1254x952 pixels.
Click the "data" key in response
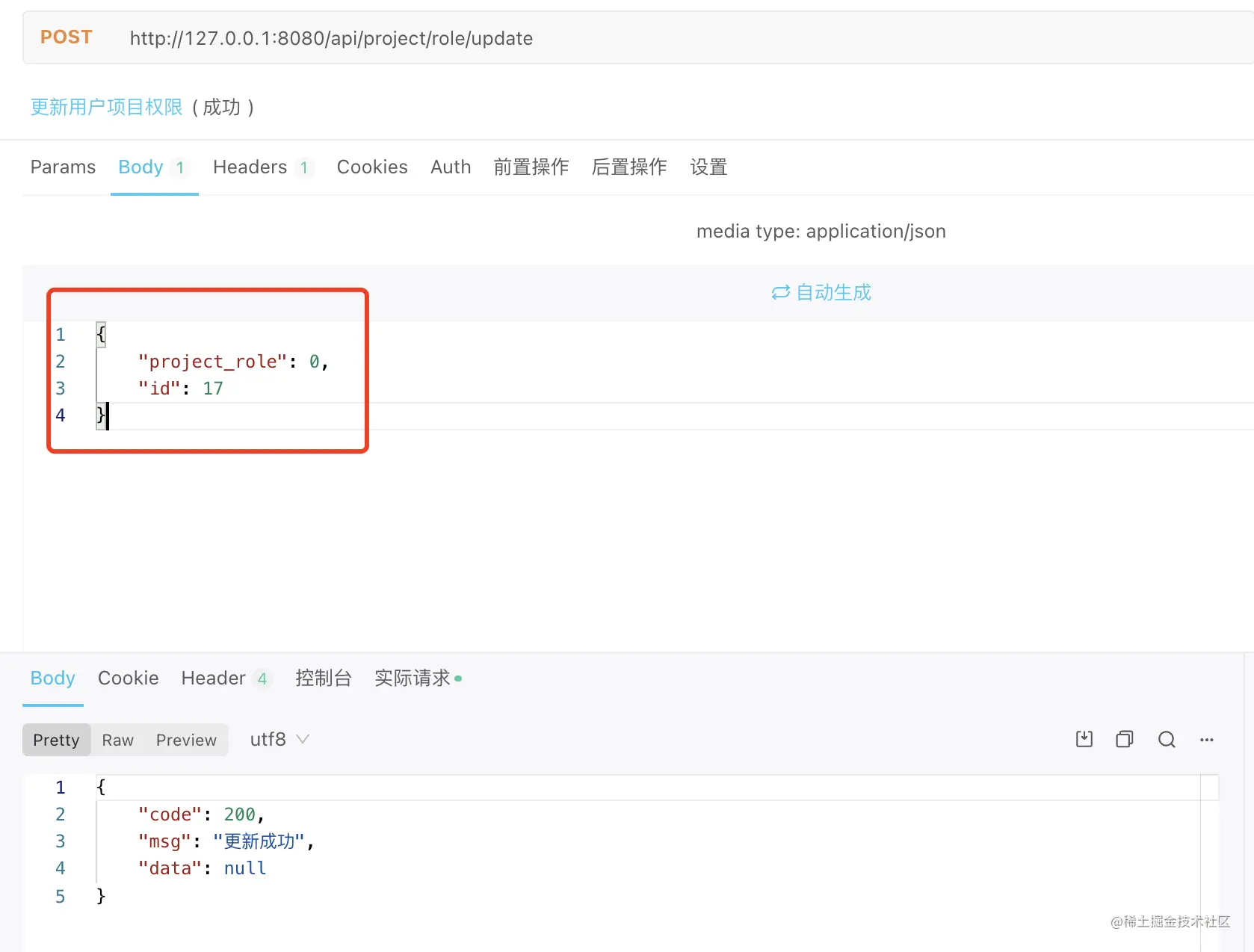[170, 868]
